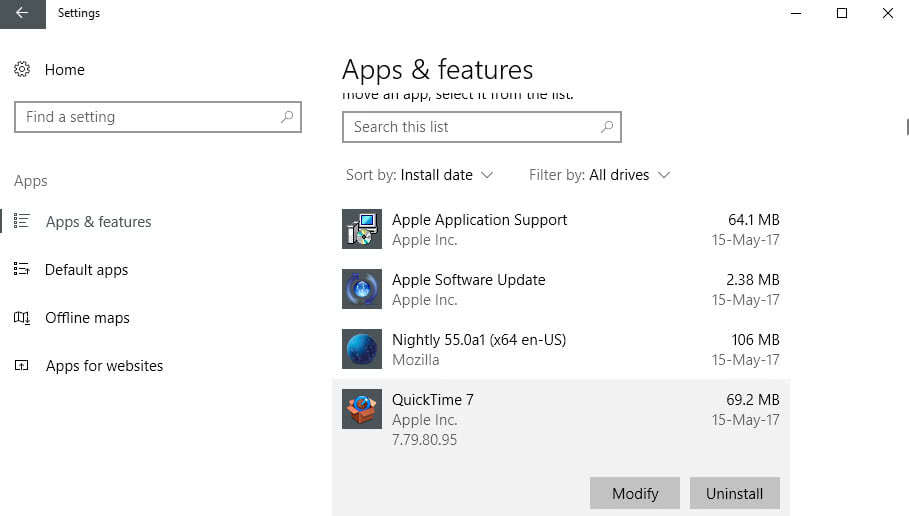The image size is (909, 516).
Task: Navigate to Settings Home
Action: (x=64, y=70)
